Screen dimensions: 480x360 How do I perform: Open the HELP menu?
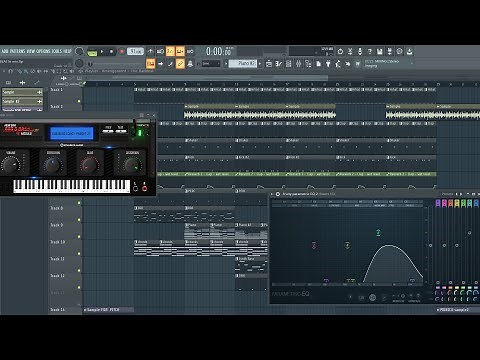click(x=68, y=51)
